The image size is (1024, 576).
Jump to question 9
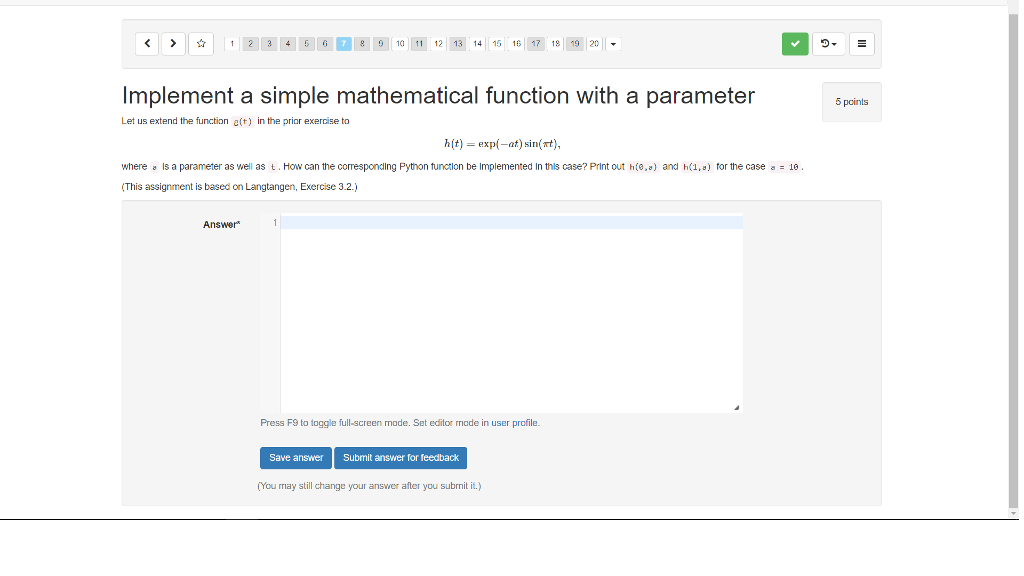(381, 44)
